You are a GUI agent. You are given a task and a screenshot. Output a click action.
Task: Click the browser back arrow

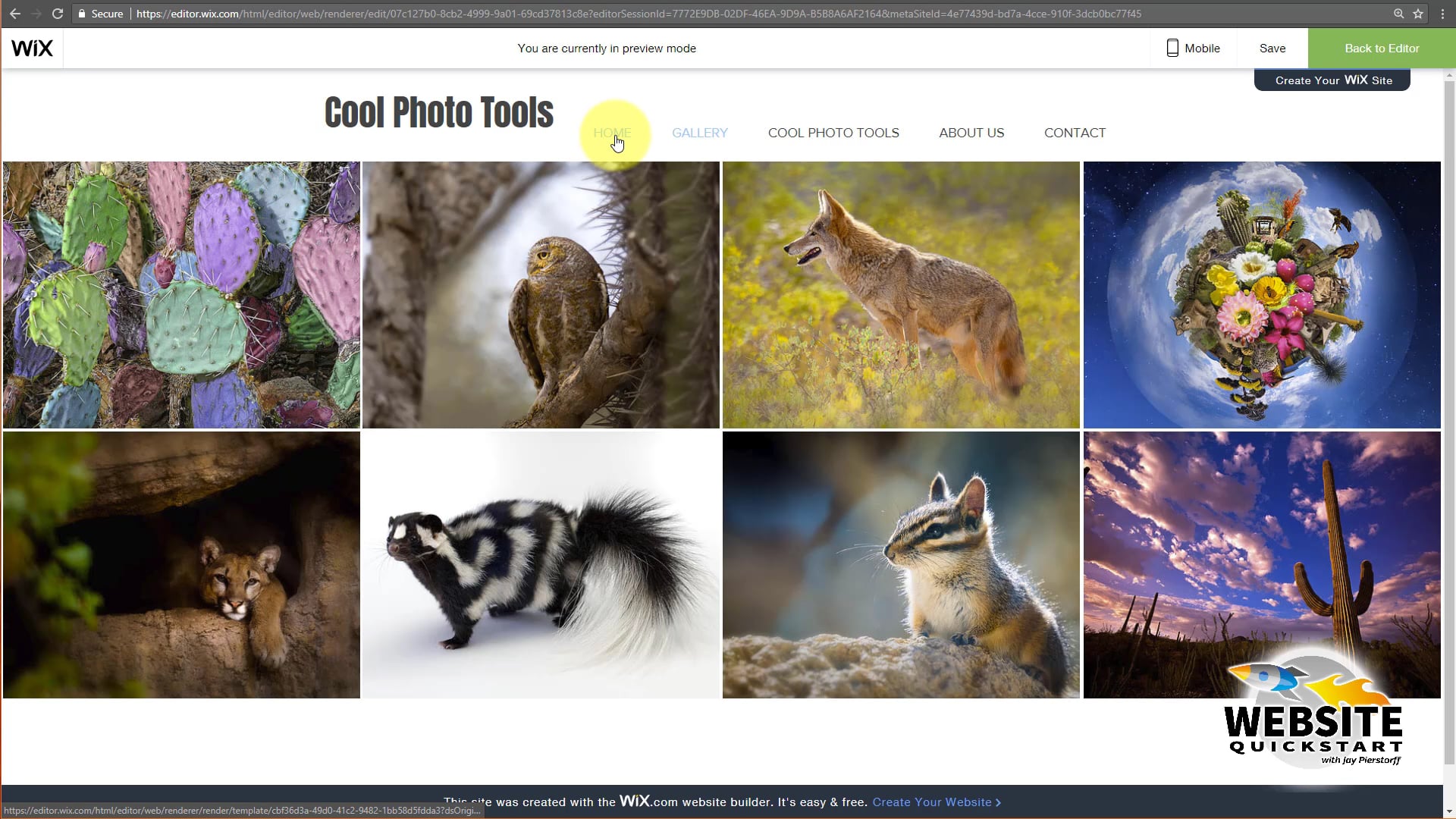pyautogui.click(x=14, y=14)
